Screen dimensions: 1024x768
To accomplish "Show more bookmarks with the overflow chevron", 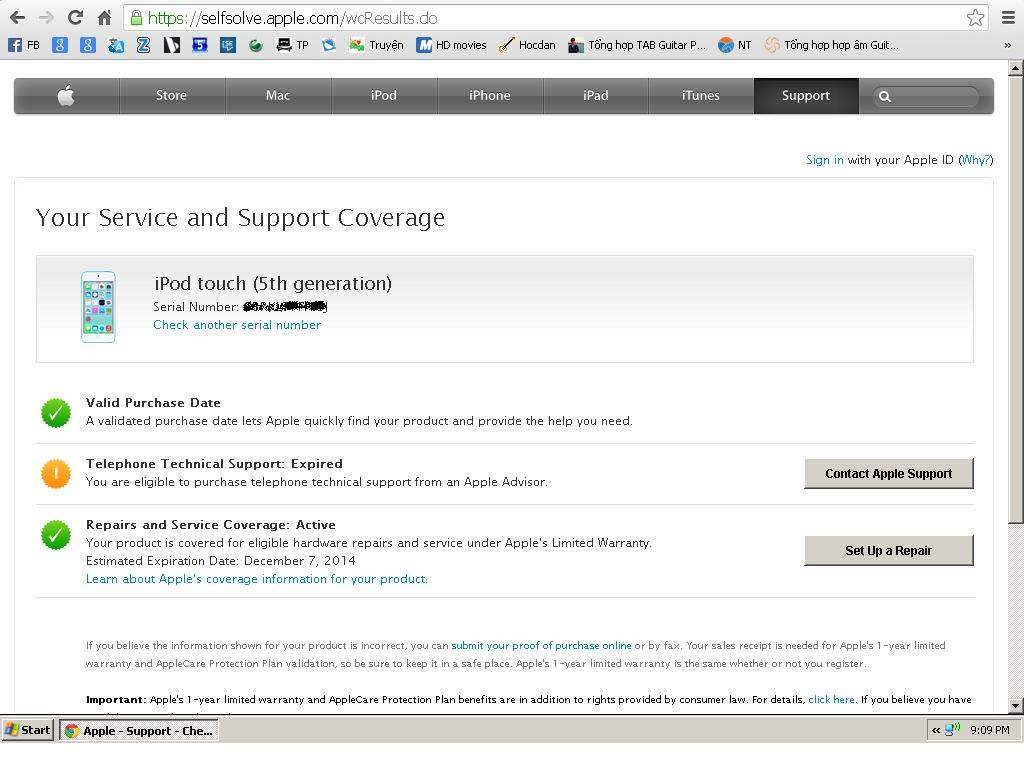I will 1008,45.
